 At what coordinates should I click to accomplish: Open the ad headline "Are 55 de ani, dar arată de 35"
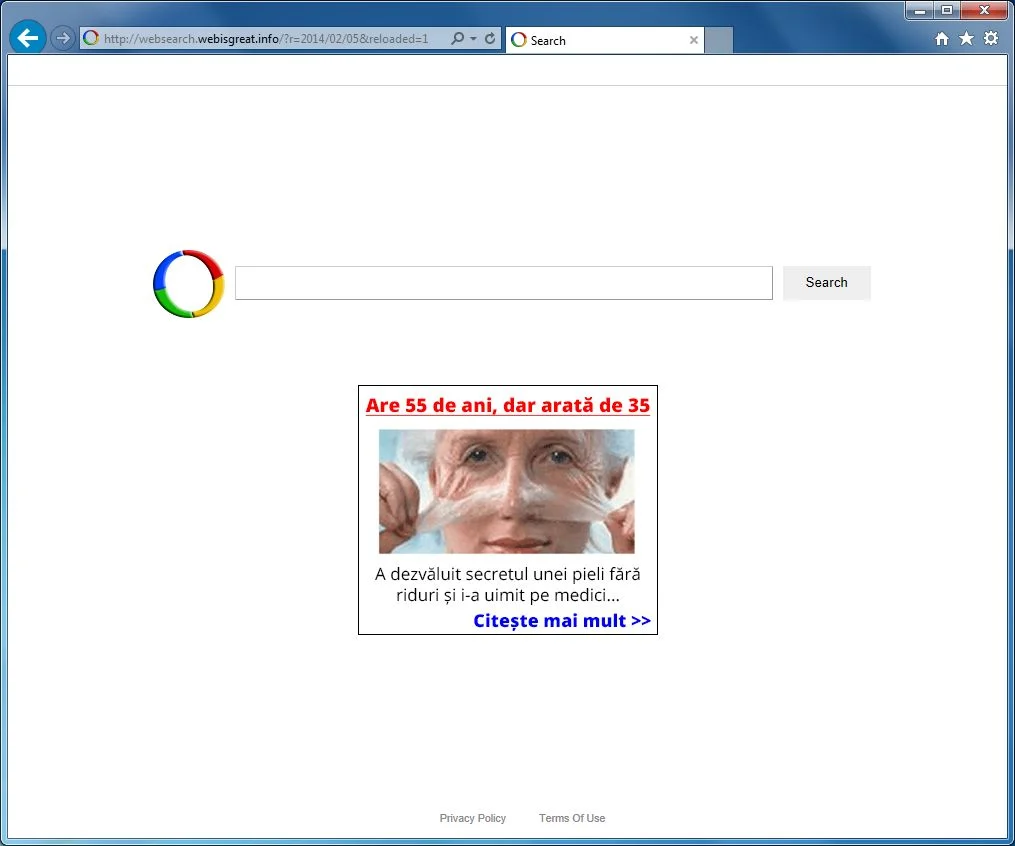click(x=508, y=405)
